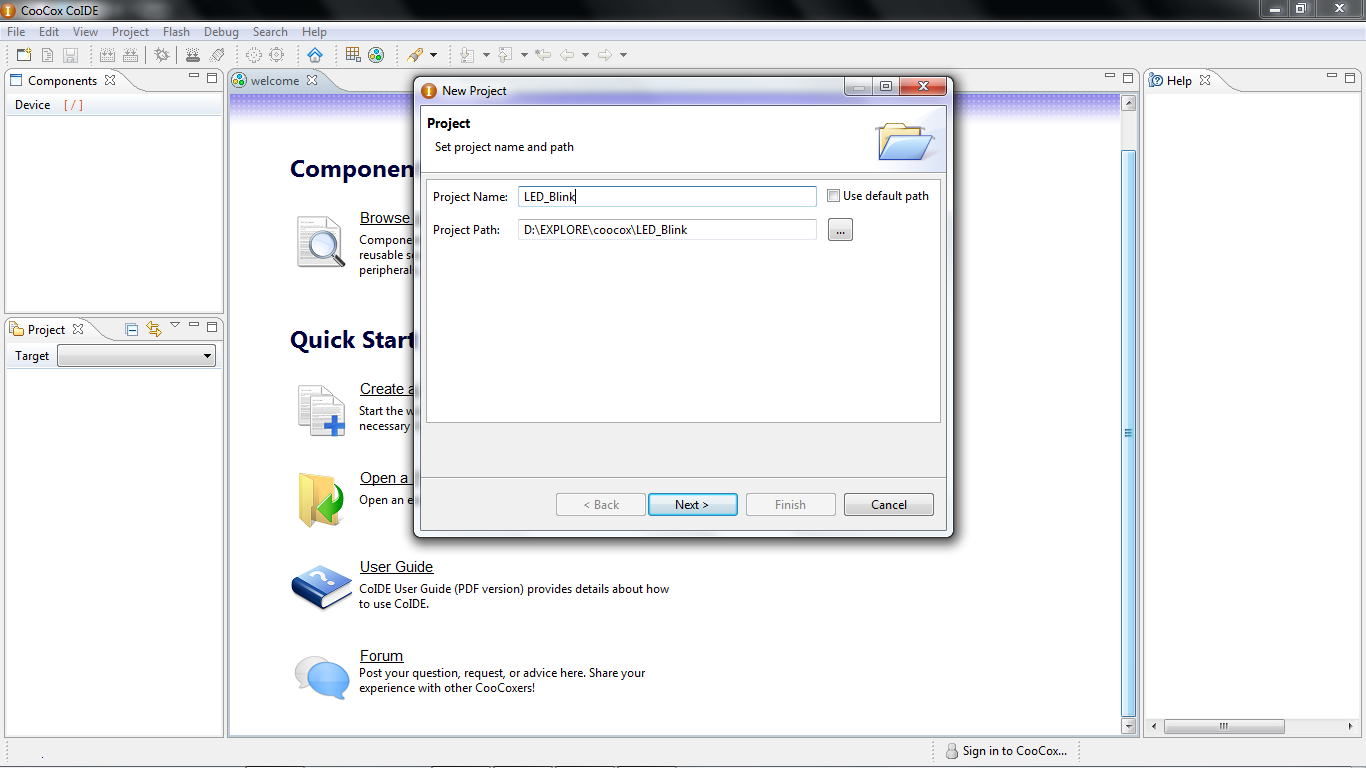Open the Repository grid icon
Image resolution: width=1366 pixels, height=768 pixels.
coord(353,55)
